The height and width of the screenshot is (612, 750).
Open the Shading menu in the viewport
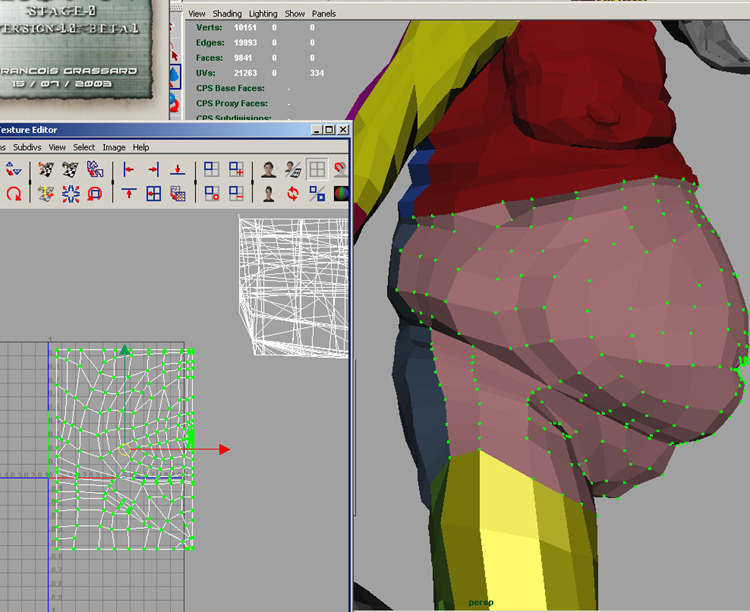(x=227, y=14)
